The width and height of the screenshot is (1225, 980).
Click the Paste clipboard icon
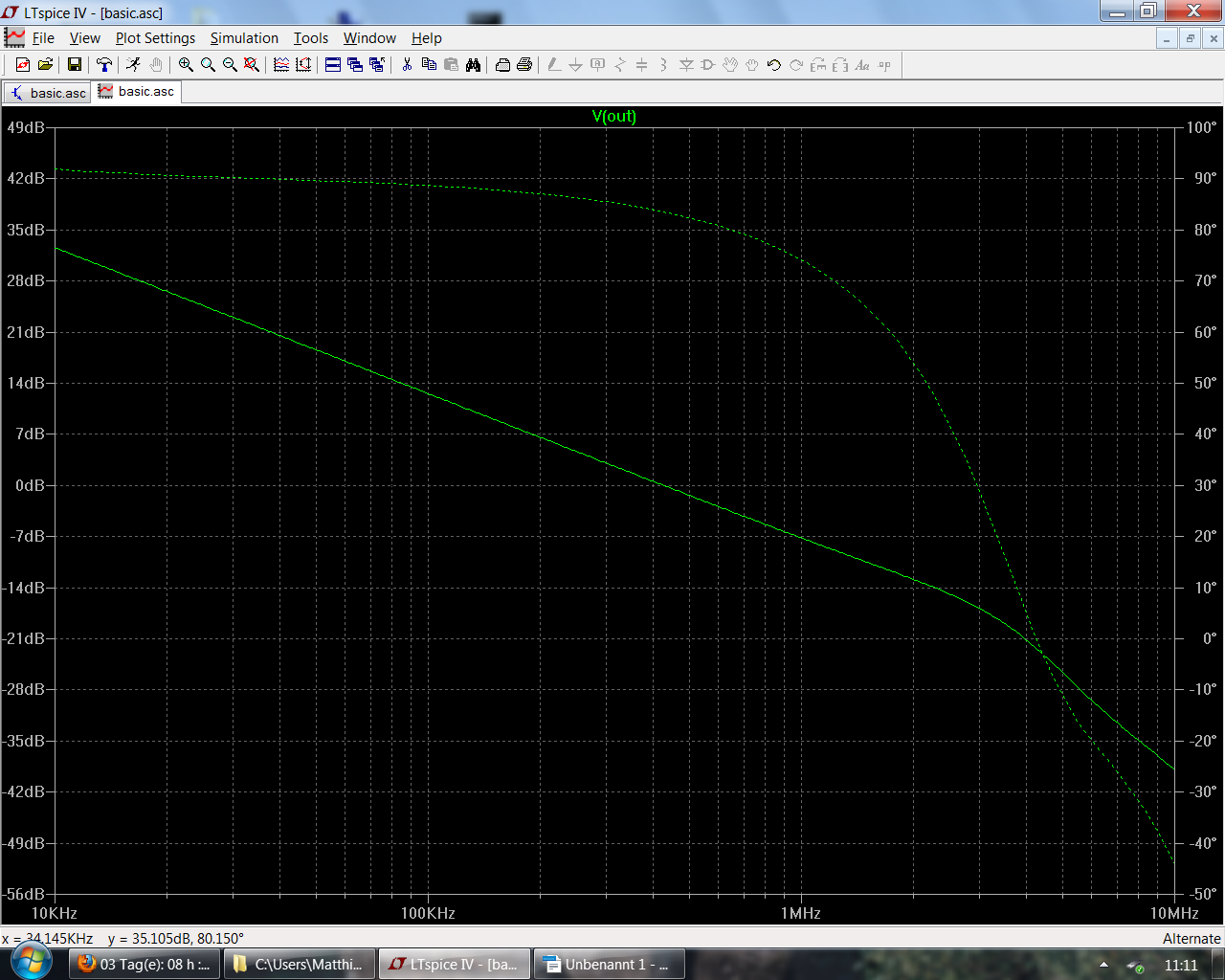pos(451,65)
